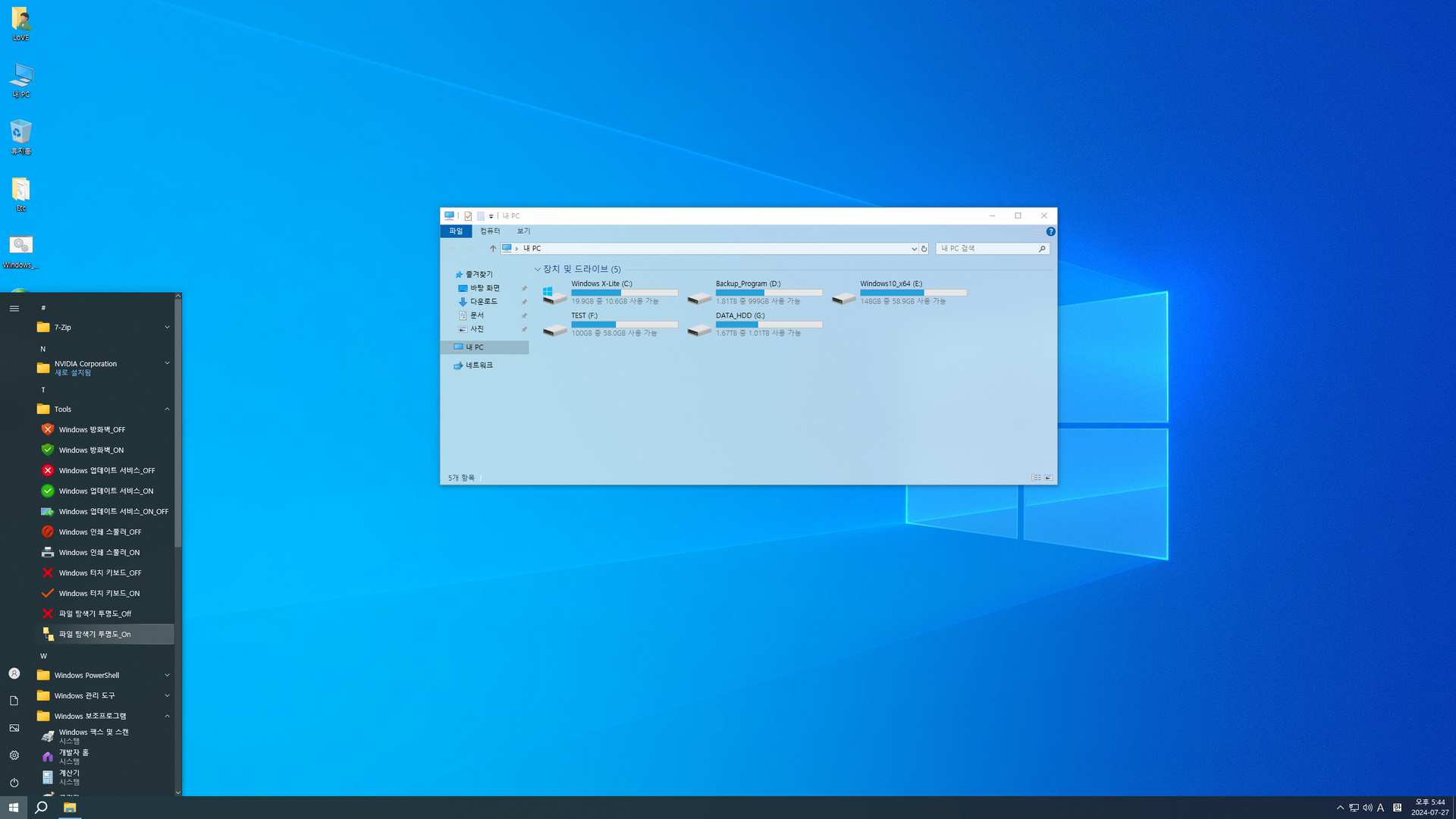Open the 보기 ribbon tab
Viewport: 1456px width, 819px height.
(523, 231)
